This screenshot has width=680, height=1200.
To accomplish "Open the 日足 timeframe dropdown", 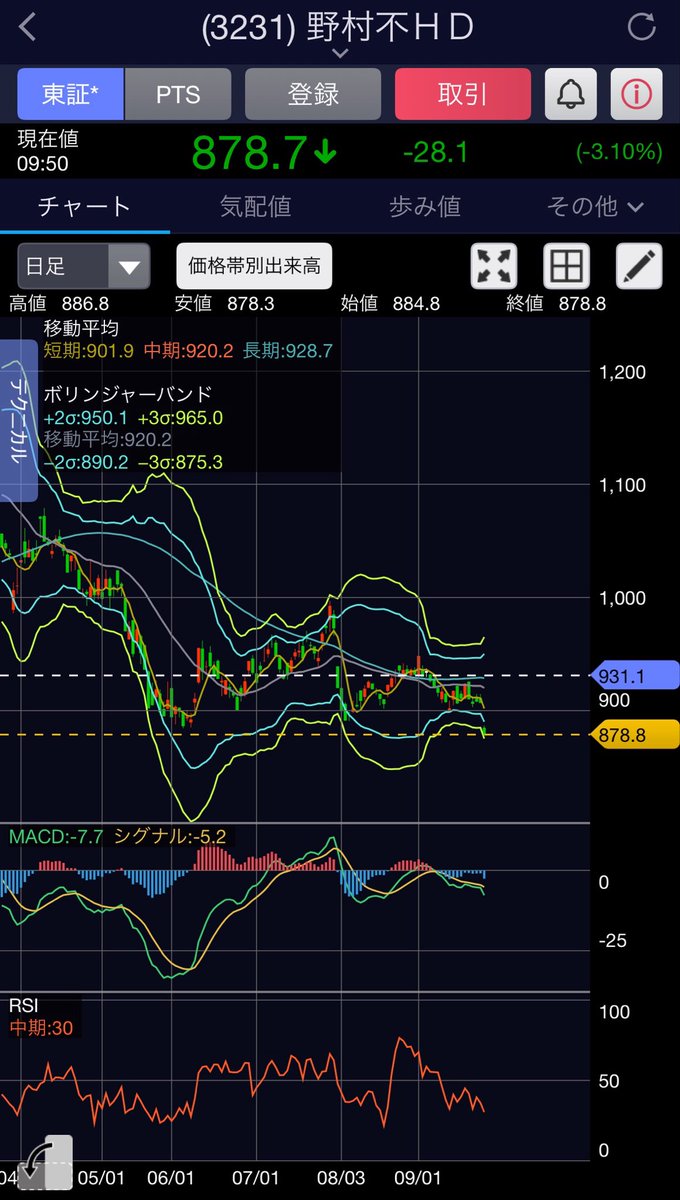I will pos(84,267).
